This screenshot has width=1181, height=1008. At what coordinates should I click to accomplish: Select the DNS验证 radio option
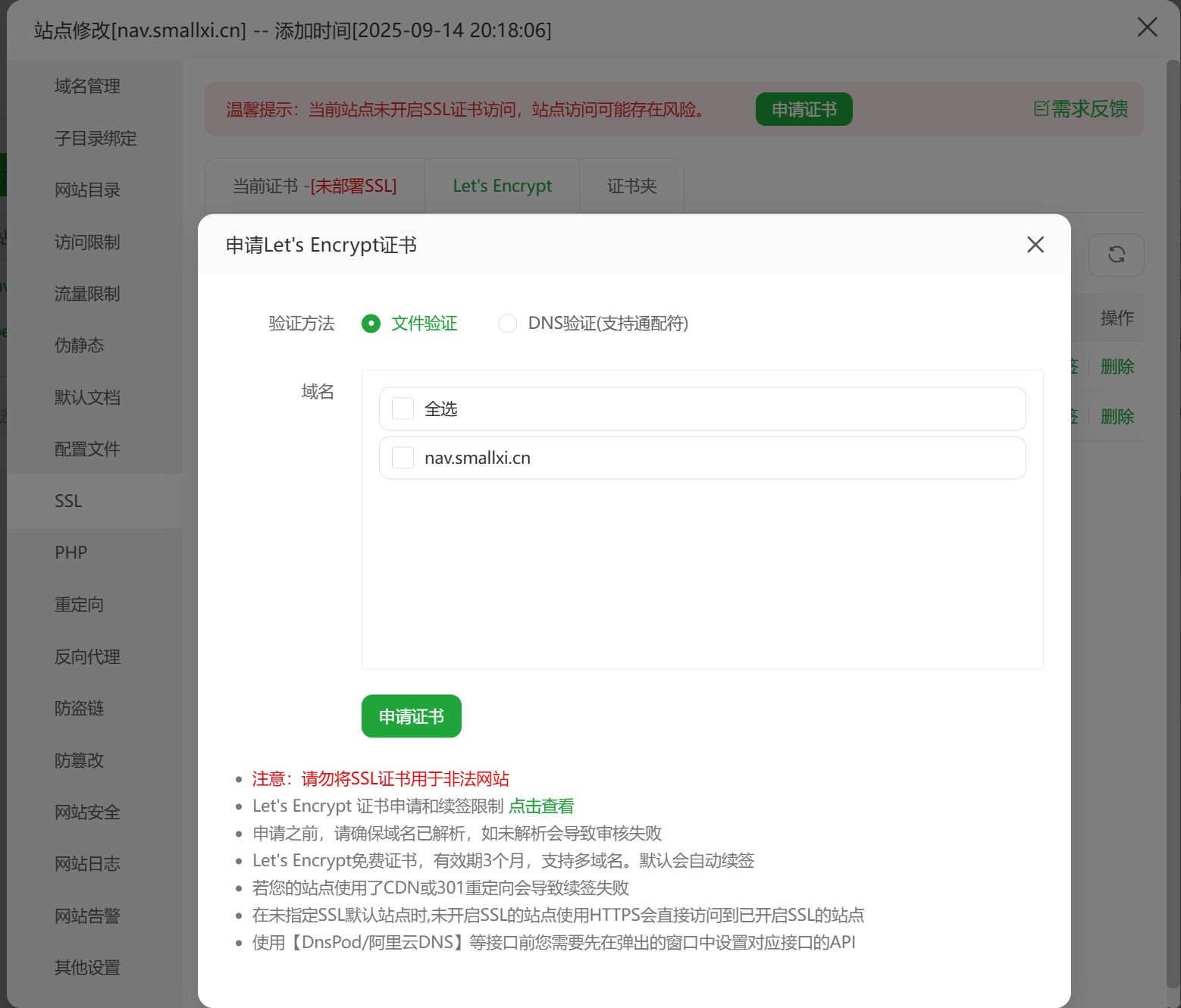click(507, 324)
